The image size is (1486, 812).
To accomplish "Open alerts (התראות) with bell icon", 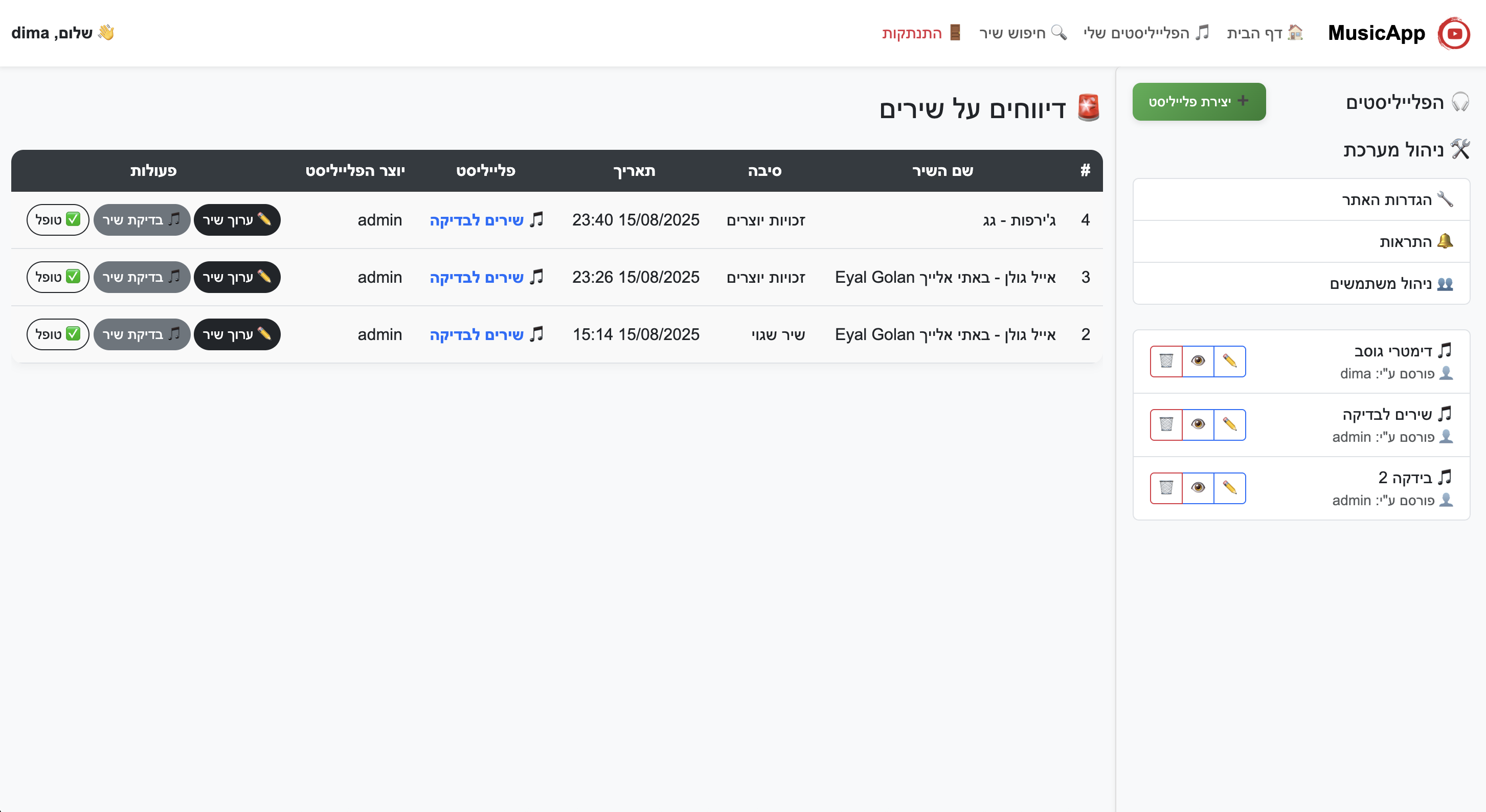I will coord(1415,241).
